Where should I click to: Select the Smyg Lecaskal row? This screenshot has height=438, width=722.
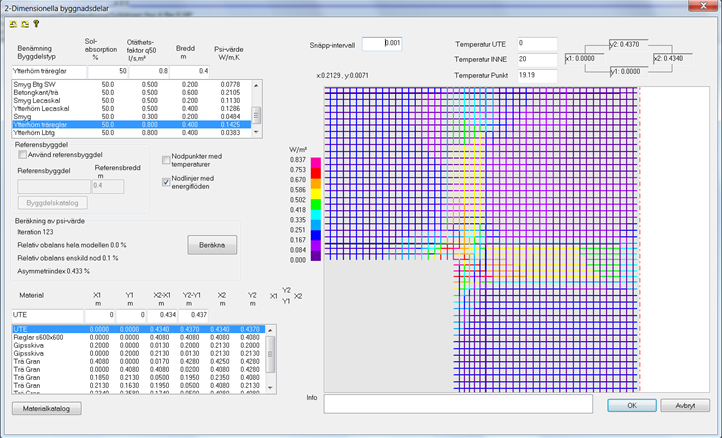click(132, 101)
